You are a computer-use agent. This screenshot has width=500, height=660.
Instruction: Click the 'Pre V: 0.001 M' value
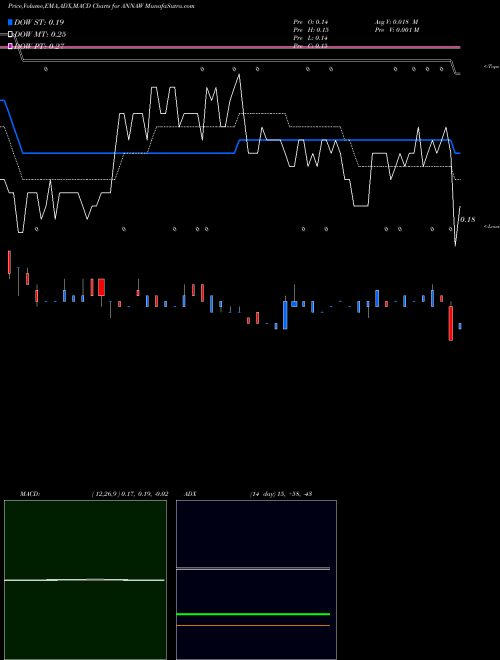coord(397,30)
